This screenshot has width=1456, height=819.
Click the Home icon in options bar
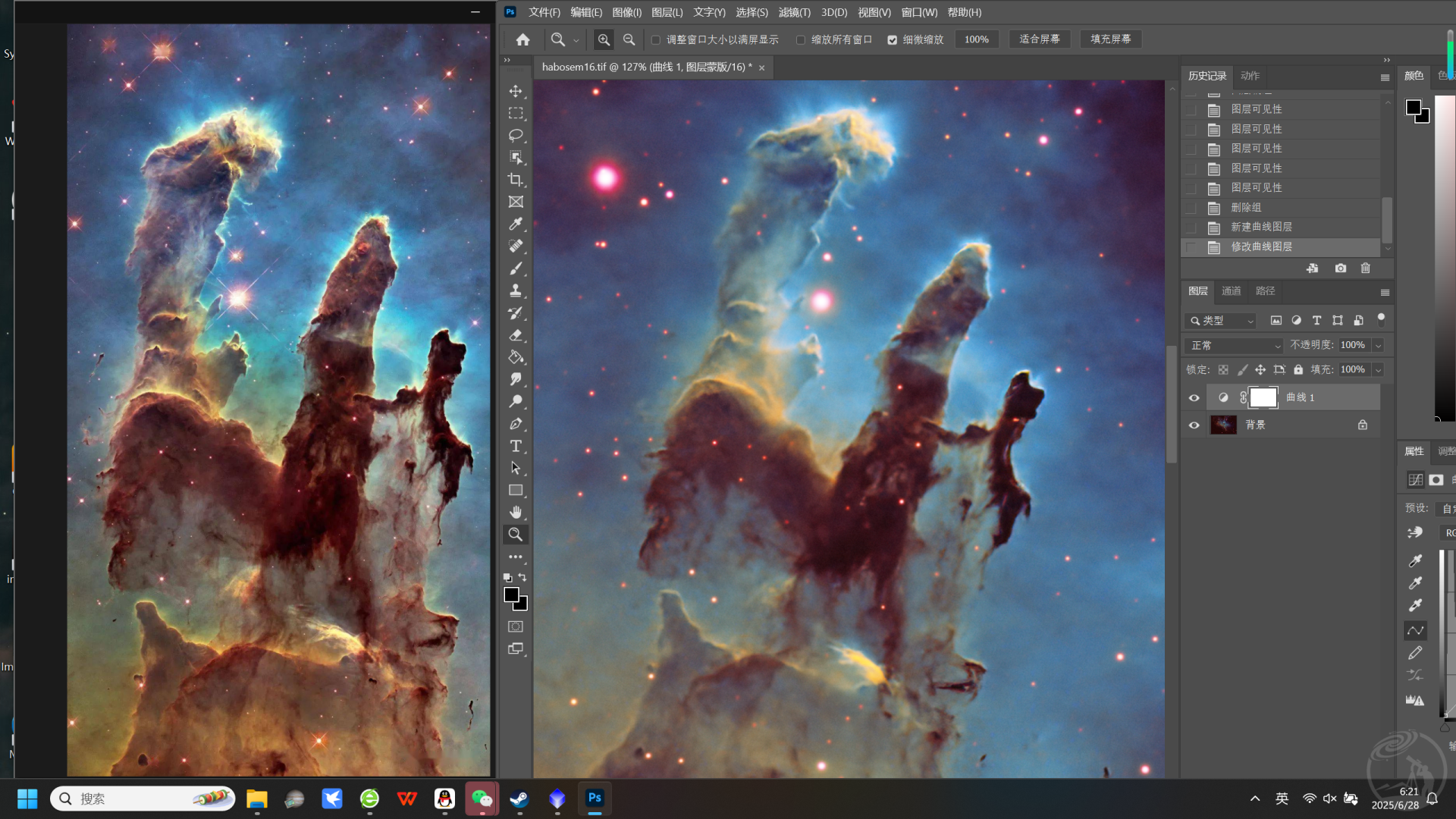[522, 39]
